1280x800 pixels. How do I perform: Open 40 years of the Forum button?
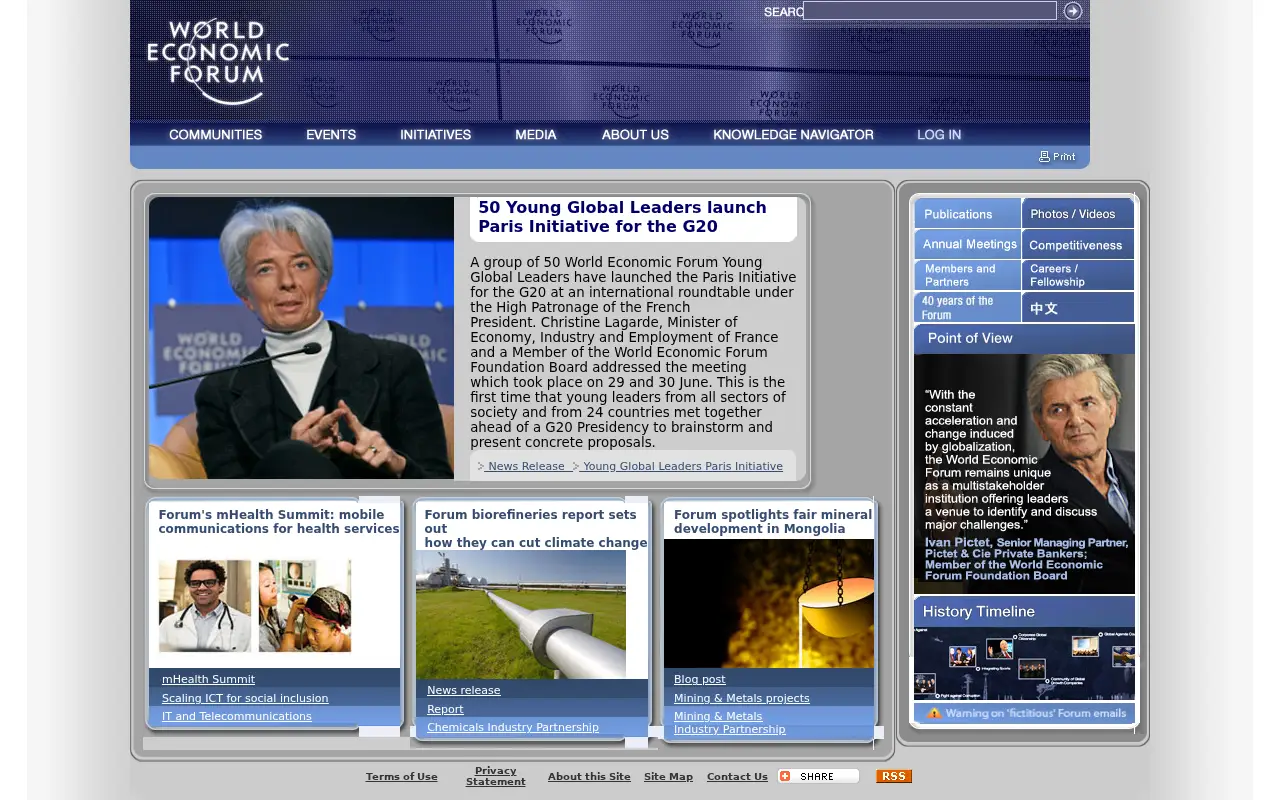click(x=967, y=307)
